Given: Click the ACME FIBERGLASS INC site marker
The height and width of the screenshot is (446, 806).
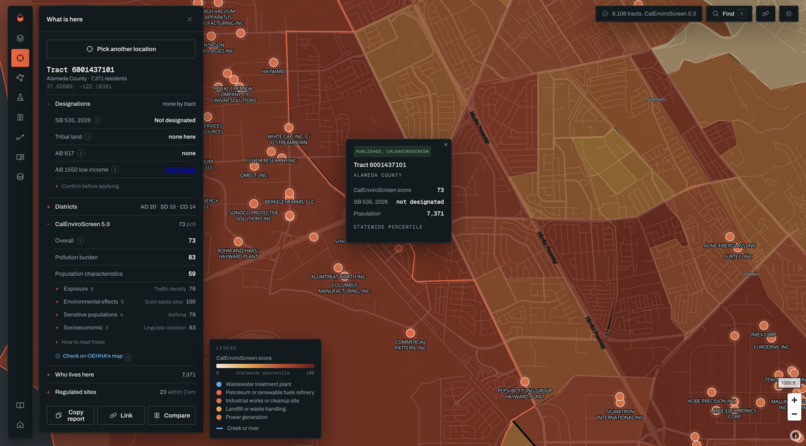Looking at the screenshot, I should [x=729, y=237].
